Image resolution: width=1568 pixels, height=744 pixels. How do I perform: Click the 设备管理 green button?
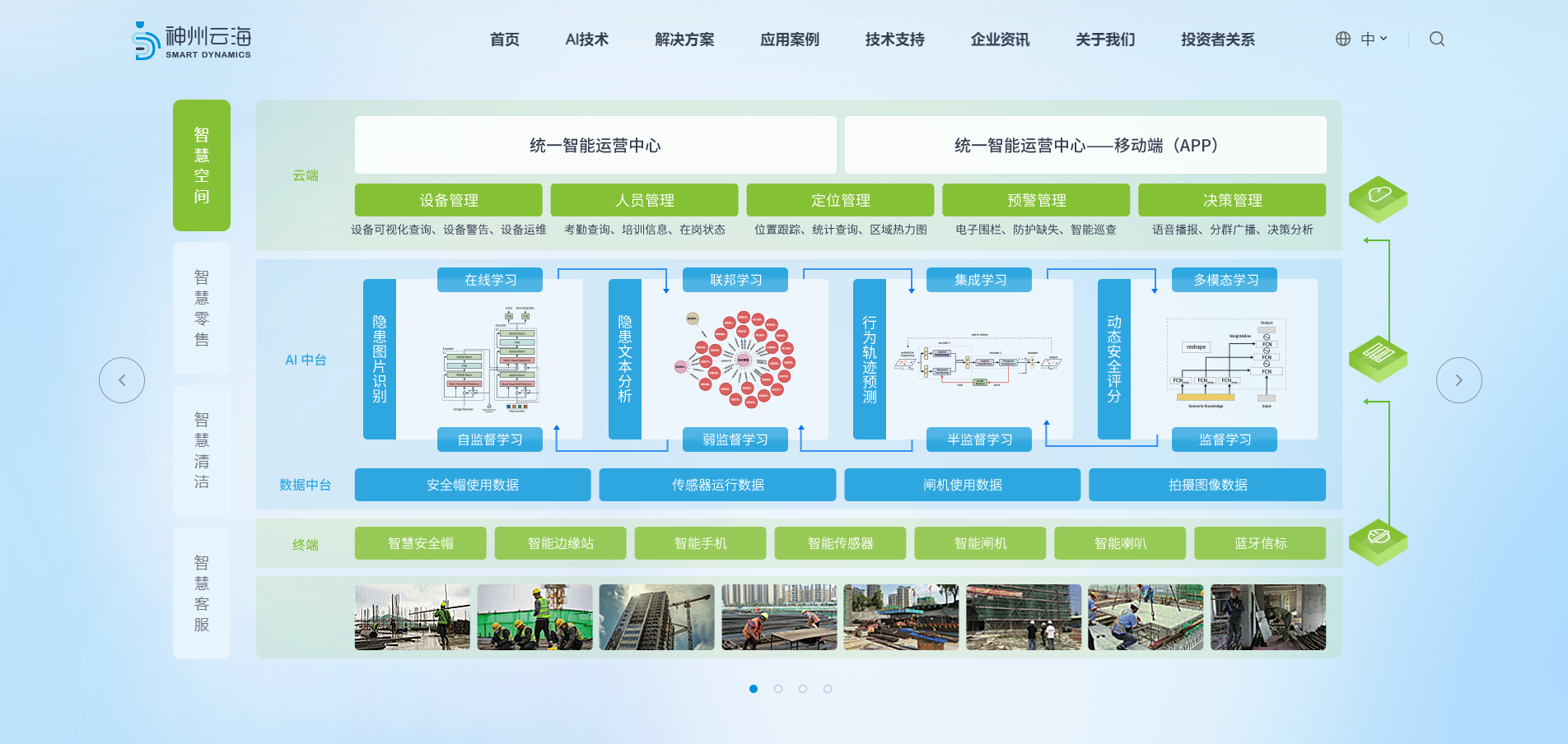pos(447,199)
